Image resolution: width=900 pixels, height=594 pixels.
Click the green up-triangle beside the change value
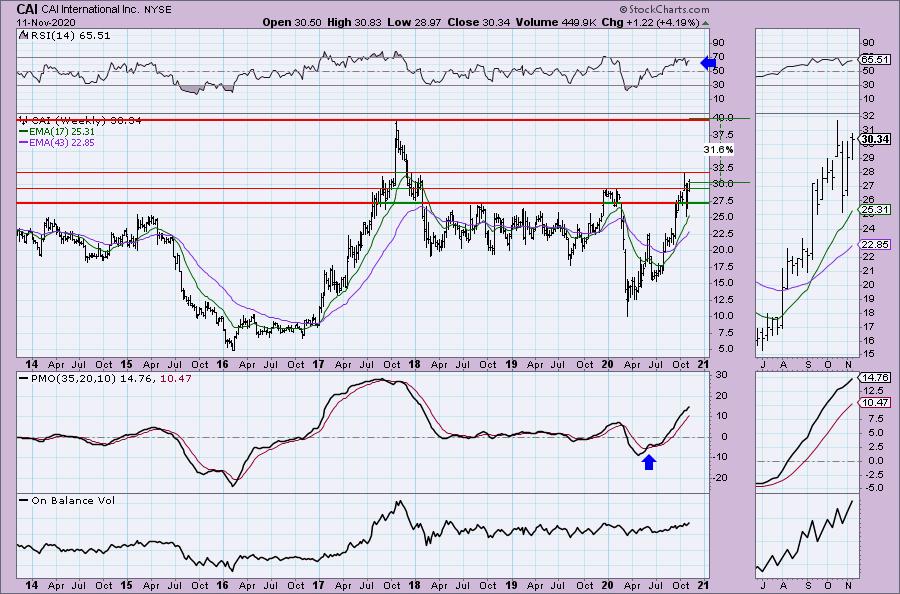pyautogui.click(x=705, y=23)
